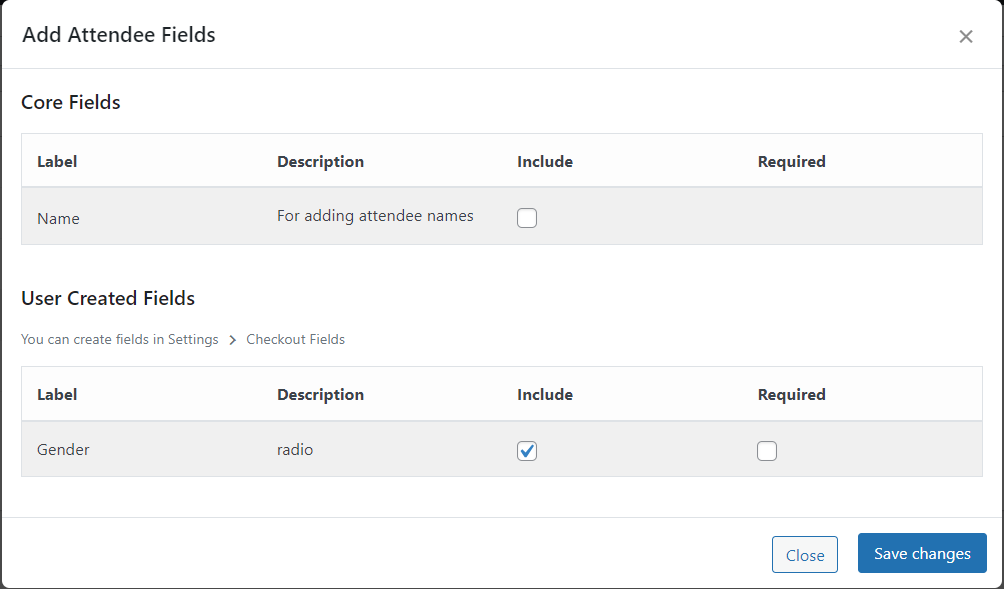Click Include header in User Created Fields table
This screenshot has width=1004, height=589.
coord(544,395)
